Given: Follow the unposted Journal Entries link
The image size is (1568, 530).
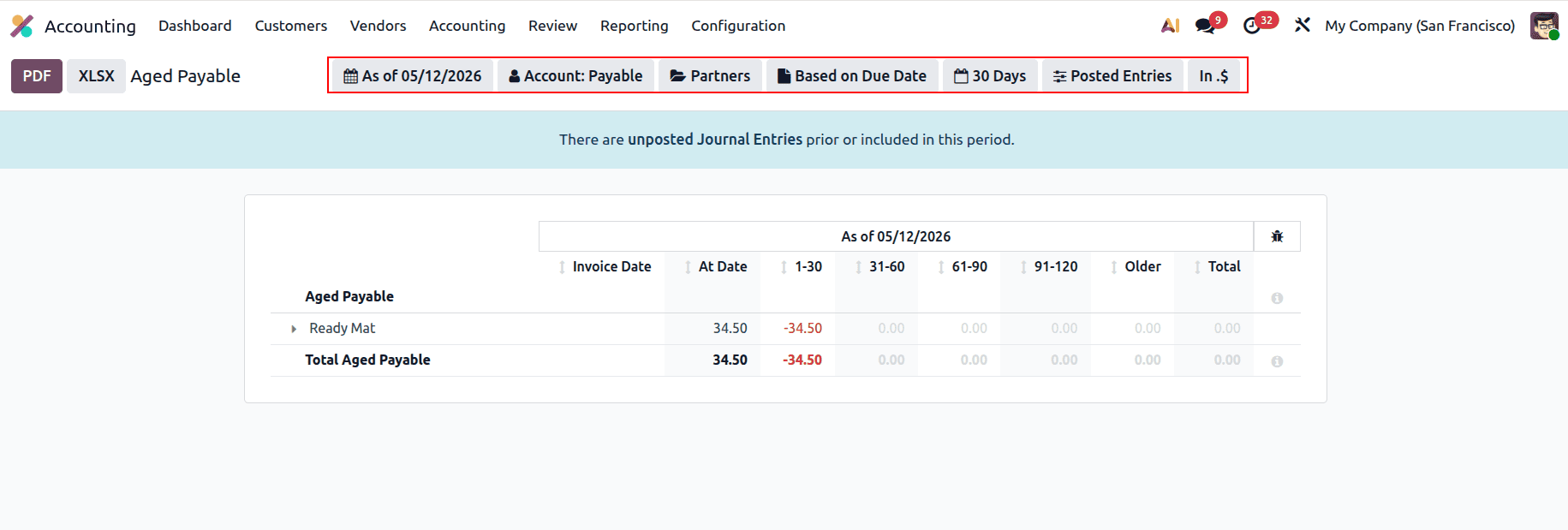Looking at the screenshot, I should click(715, 140).
